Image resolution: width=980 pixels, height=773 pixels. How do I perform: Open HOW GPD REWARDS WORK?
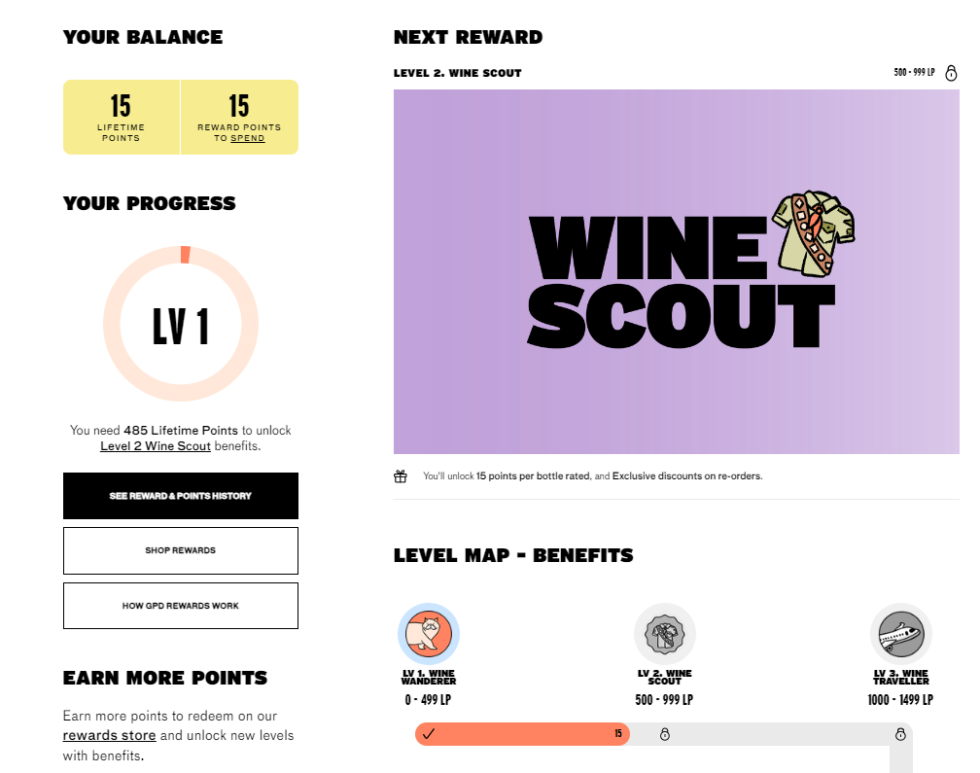[181, 605]
